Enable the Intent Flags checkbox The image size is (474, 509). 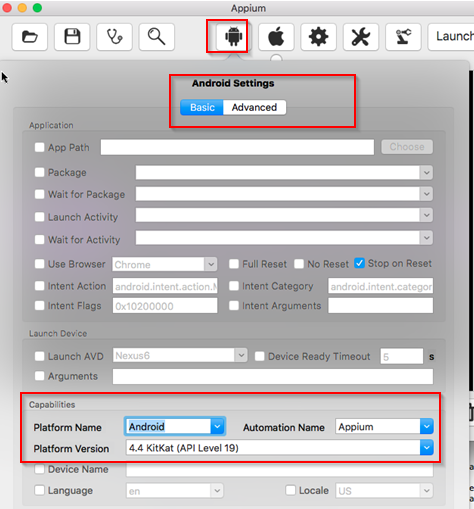coord(40,306)
